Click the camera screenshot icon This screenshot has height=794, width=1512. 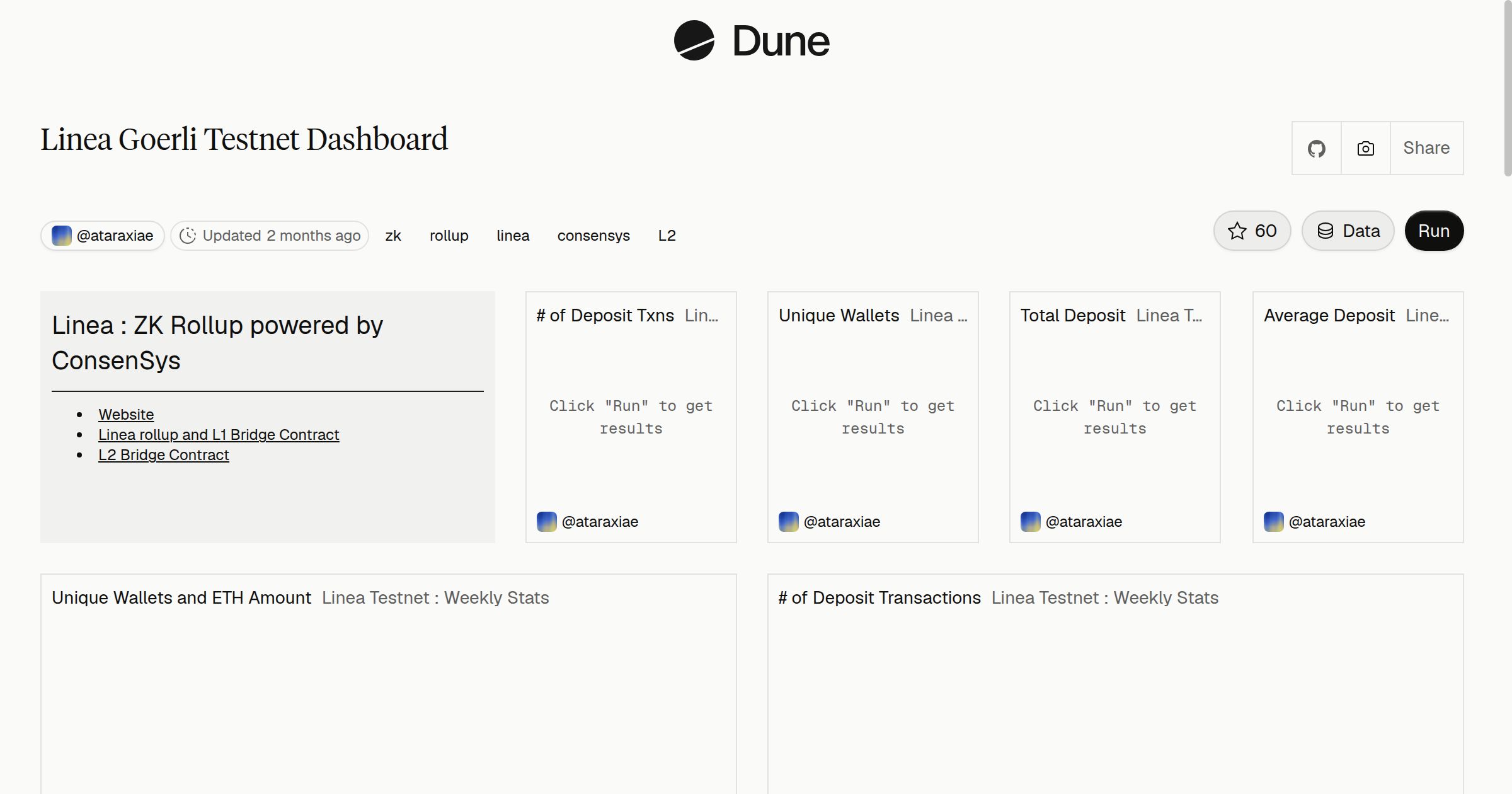(x=1365, y=148)
